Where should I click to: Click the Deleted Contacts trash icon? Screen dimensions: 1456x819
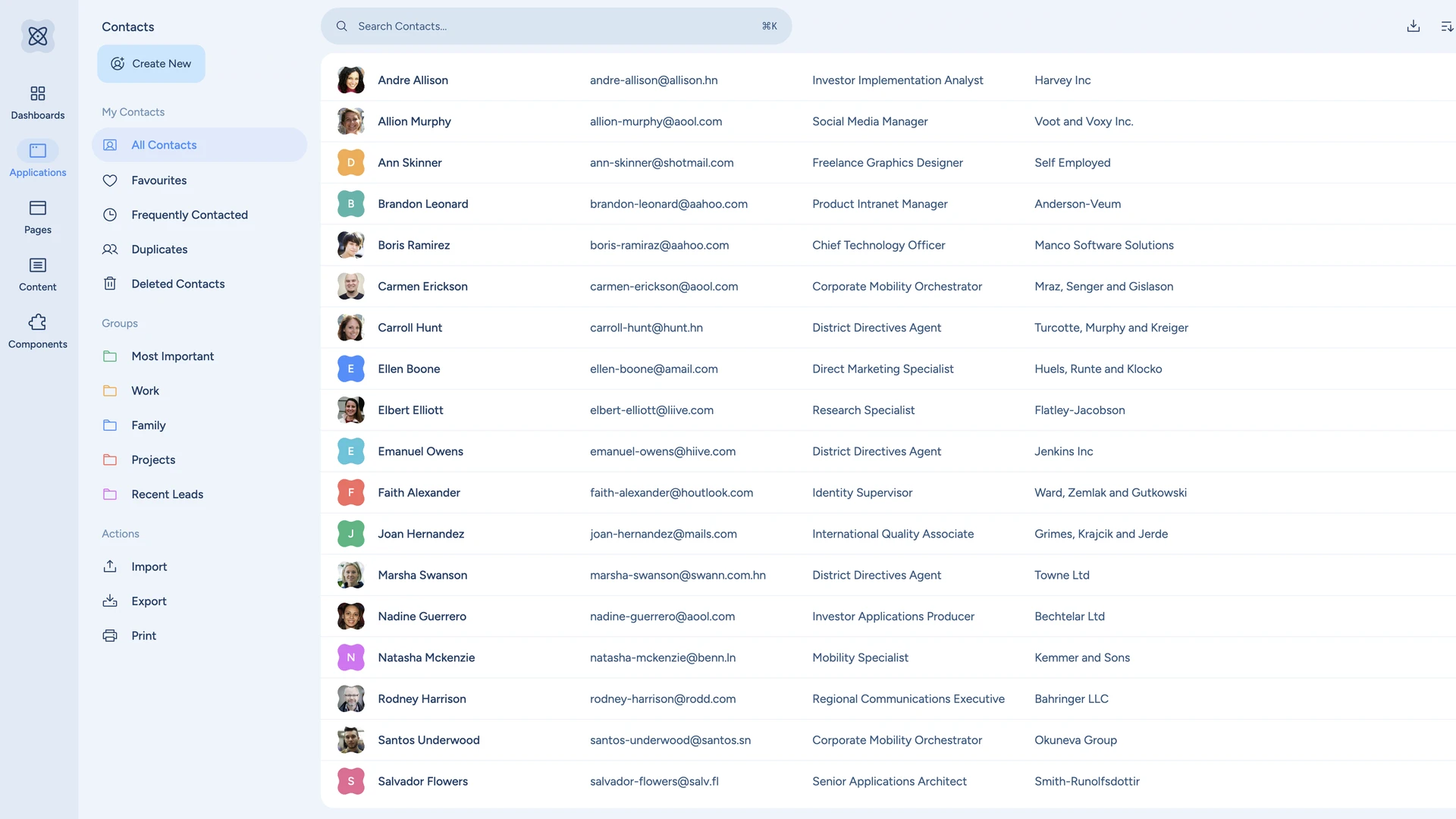click(x=110, y=284)
